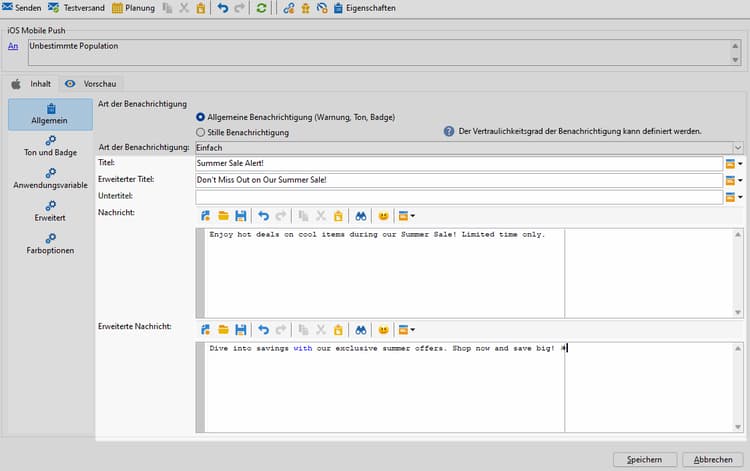Click the green refresh icon in toolbar
The image size is (750, 471).
pyautogui.click(x=261, y=8)
